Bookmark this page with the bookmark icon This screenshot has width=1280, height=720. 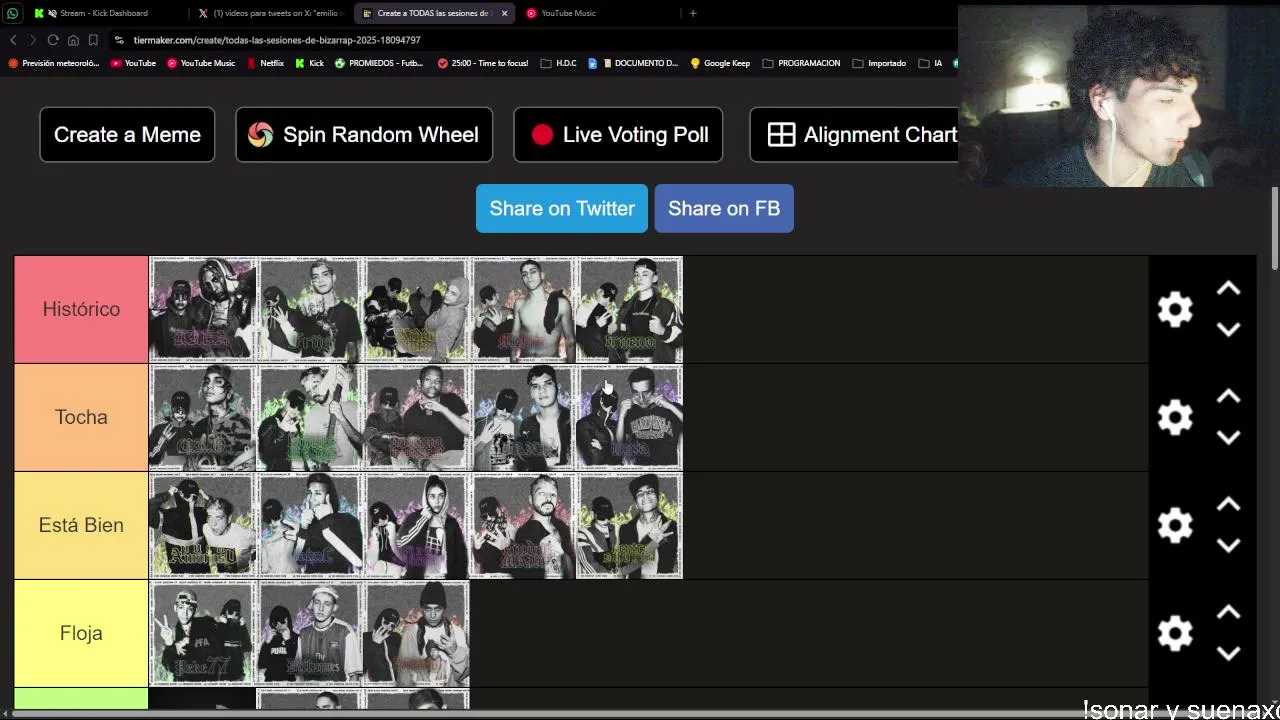point(93,40)
